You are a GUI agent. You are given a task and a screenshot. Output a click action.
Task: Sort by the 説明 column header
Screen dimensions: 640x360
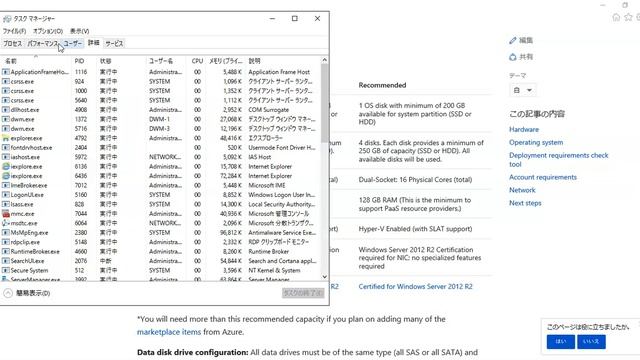282,61
